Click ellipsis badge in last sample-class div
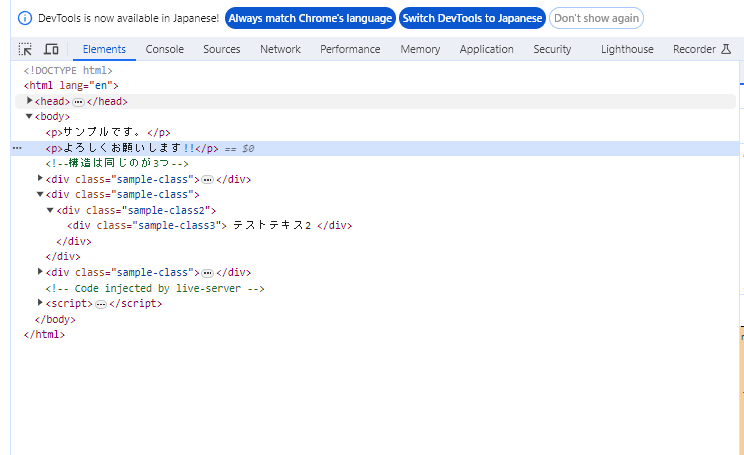 pos(207,273)
